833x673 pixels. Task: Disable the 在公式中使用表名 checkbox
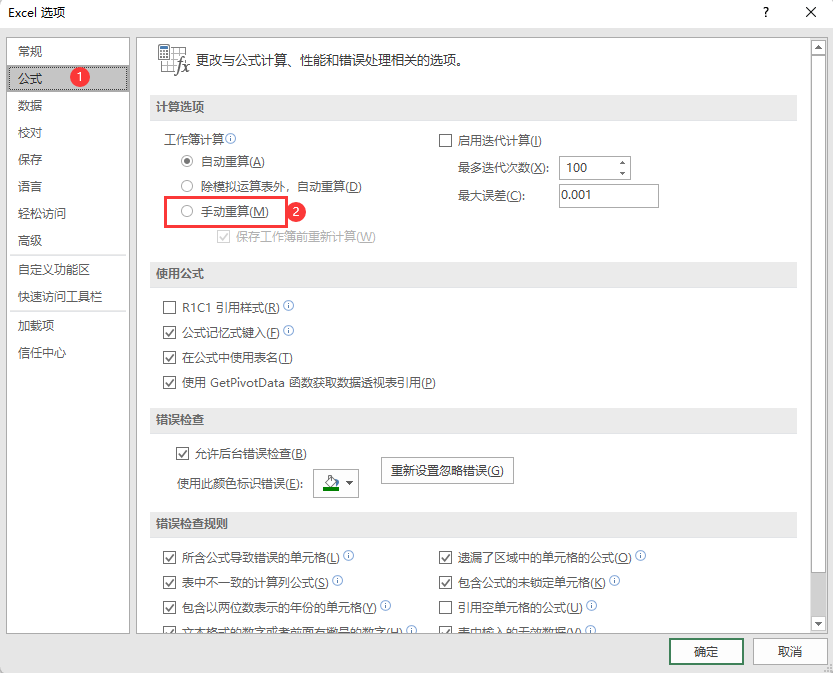[170, 357]
